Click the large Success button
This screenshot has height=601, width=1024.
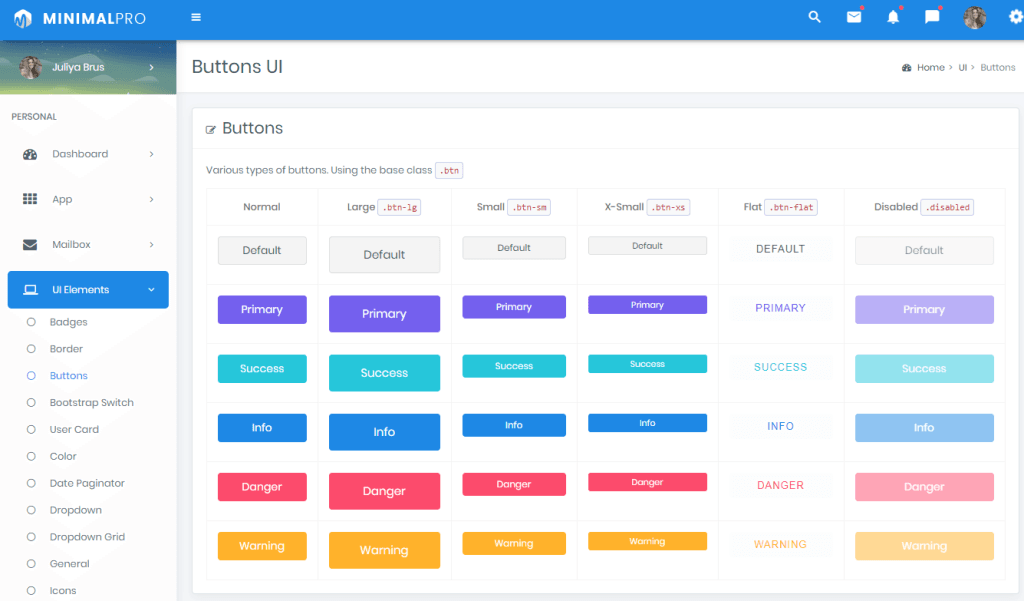pyautogui.click(x=384, y=373)
